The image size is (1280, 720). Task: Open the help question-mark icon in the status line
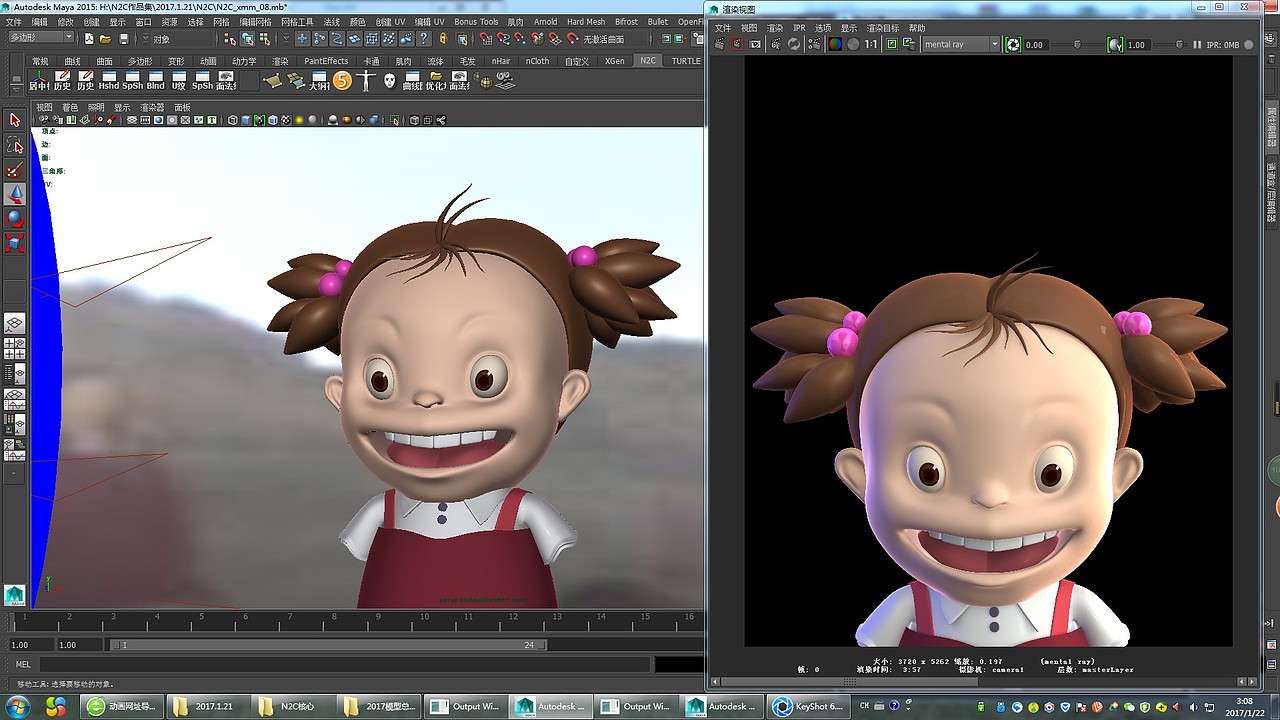(x=424, y=39)
